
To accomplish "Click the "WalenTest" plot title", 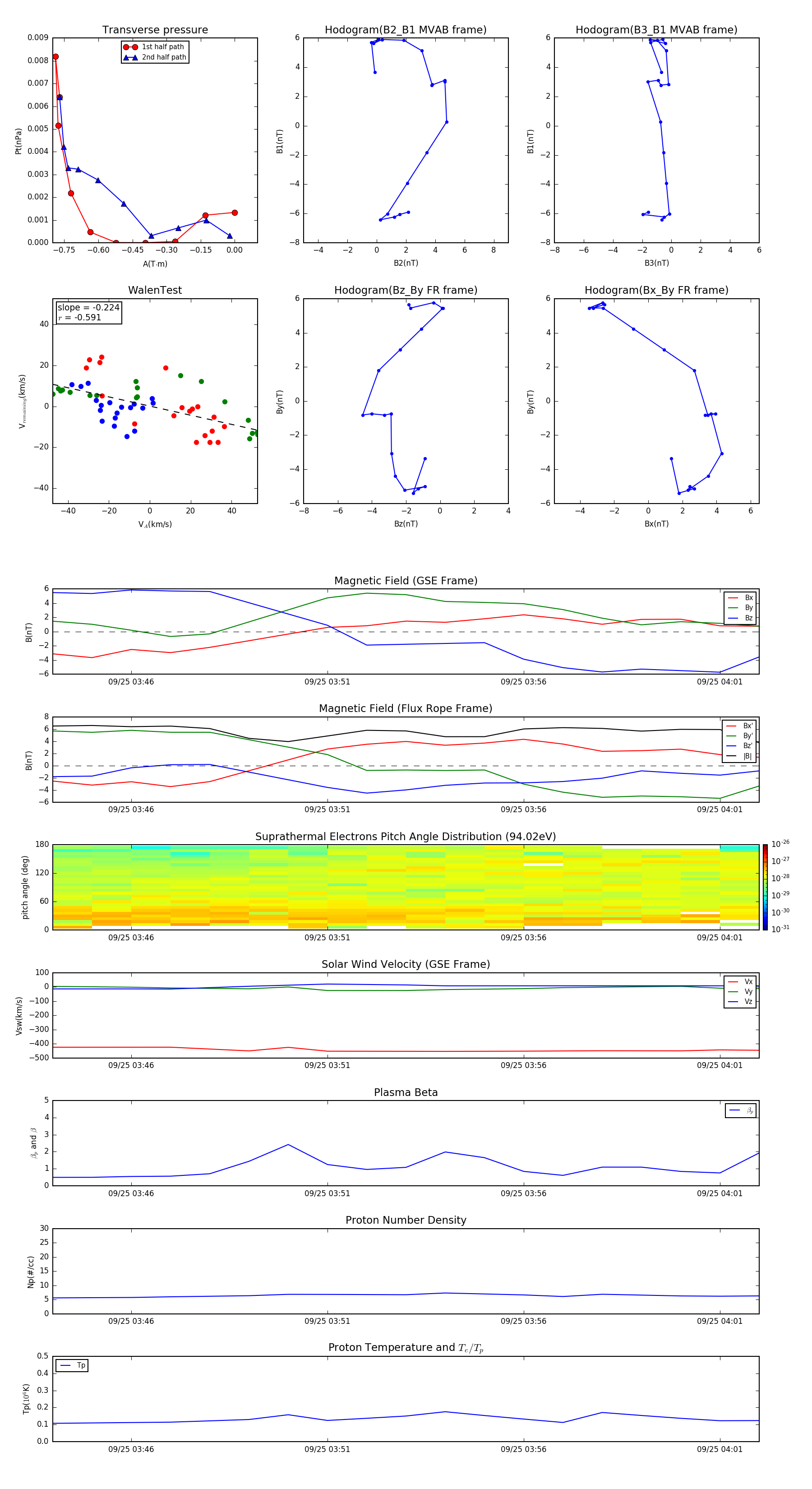I will [x=155, y=290].
